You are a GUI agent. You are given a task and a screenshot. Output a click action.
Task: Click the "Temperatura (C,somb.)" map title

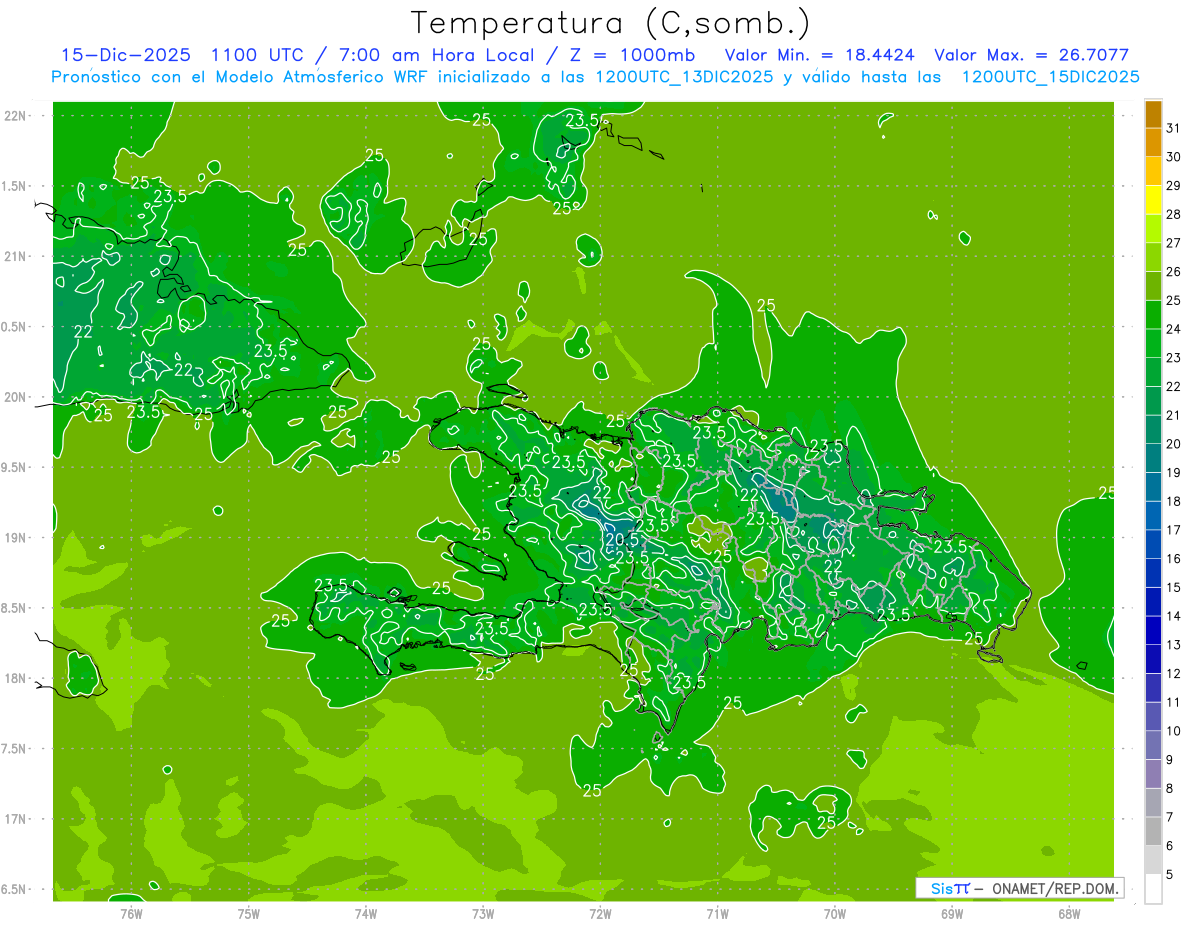click(610, 23)
